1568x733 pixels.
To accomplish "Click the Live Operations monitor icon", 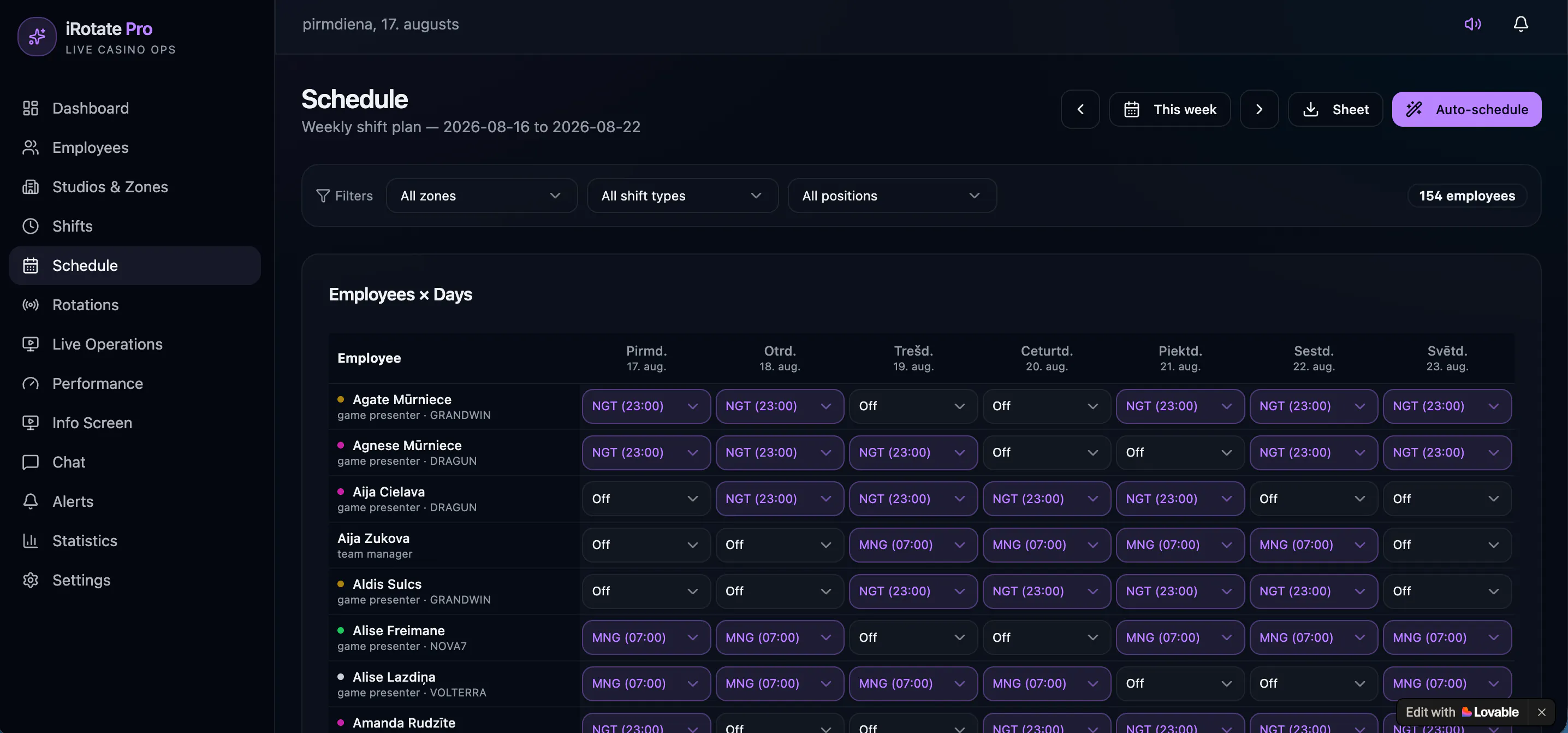I will pos(31,344).
